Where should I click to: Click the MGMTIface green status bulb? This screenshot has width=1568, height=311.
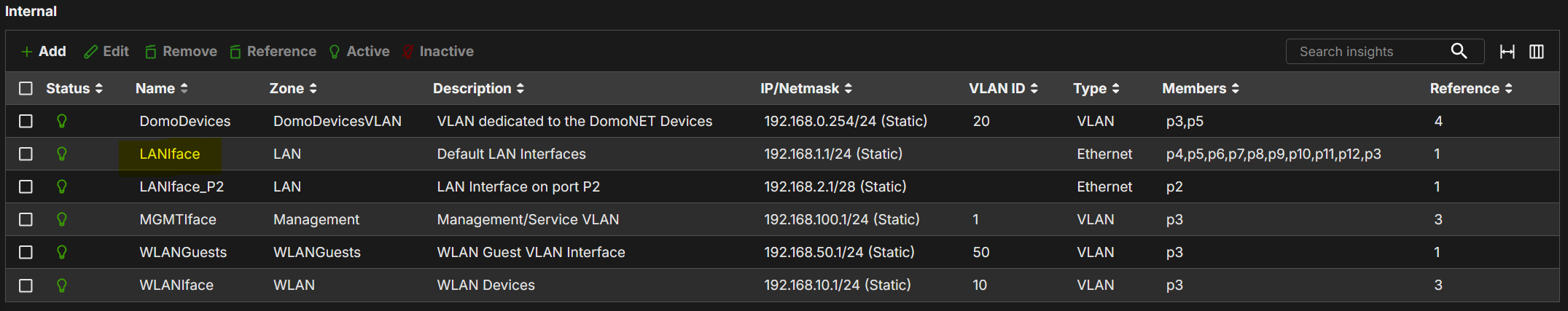pos(62,219)
